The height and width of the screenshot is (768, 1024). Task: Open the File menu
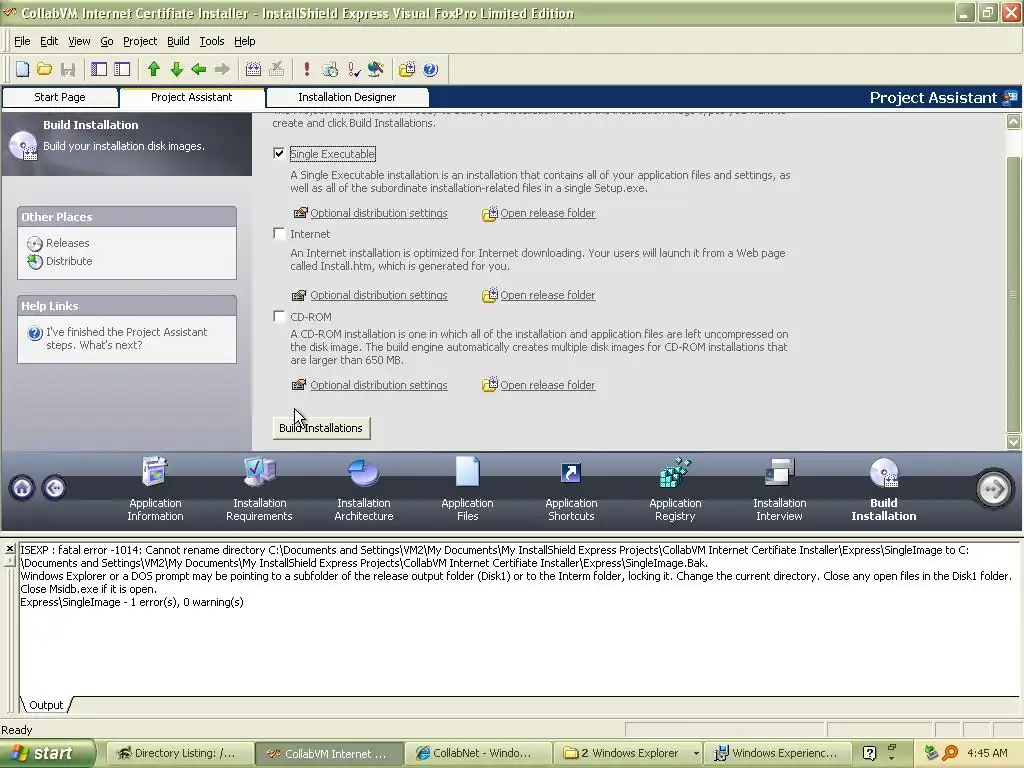click(22, 41)
